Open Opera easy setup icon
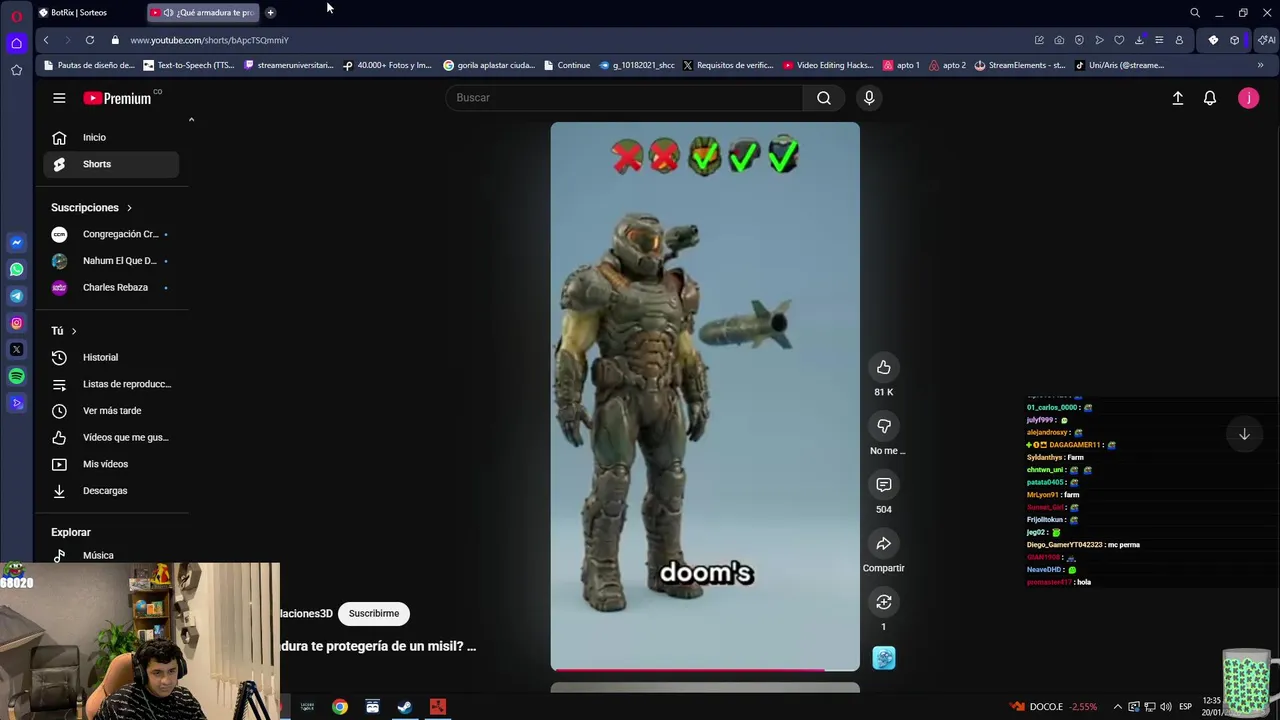Screen dimensions: 1280x720 click(x=1159, y=40)
